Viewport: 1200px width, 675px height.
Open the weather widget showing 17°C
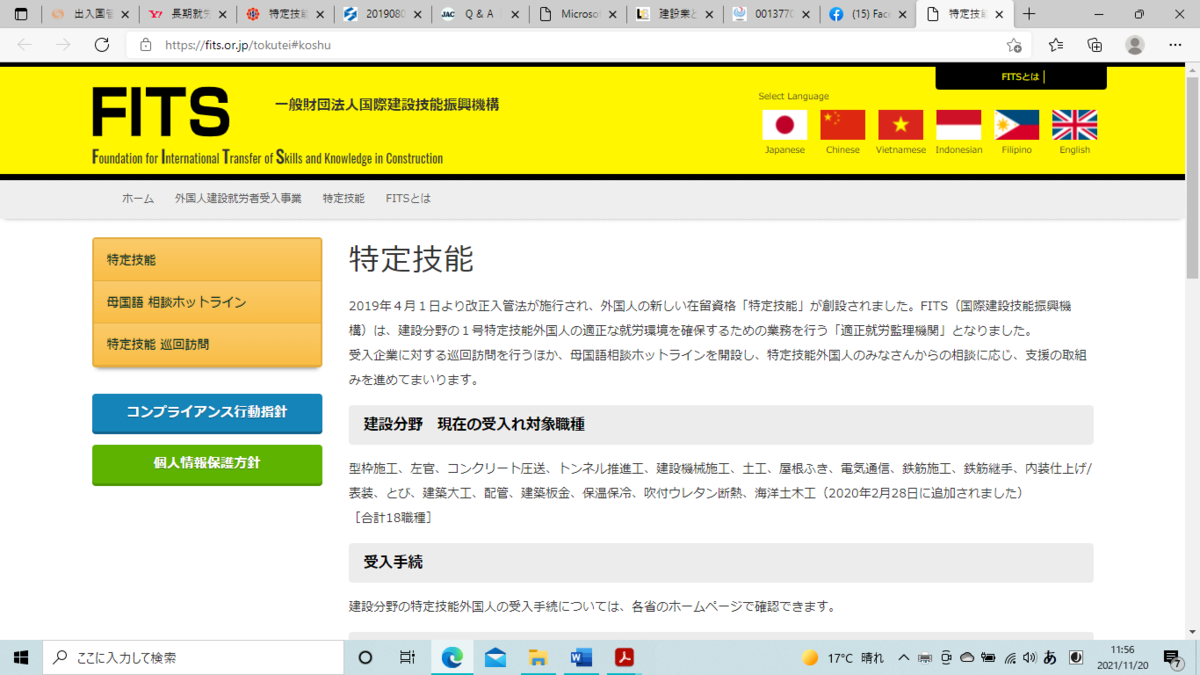[843, 658]
